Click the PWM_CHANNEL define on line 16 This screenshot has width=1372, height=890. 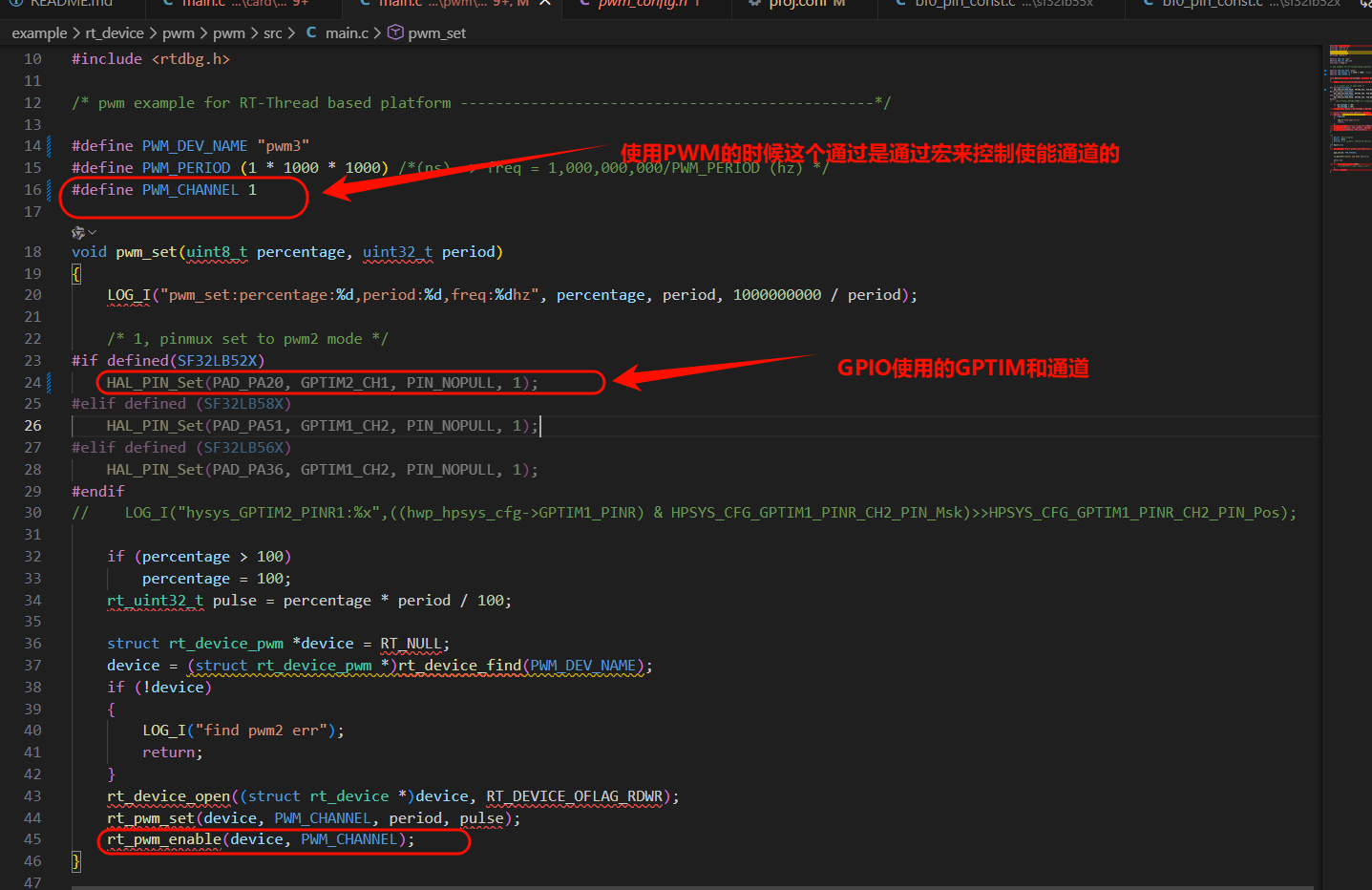[190, 189]
